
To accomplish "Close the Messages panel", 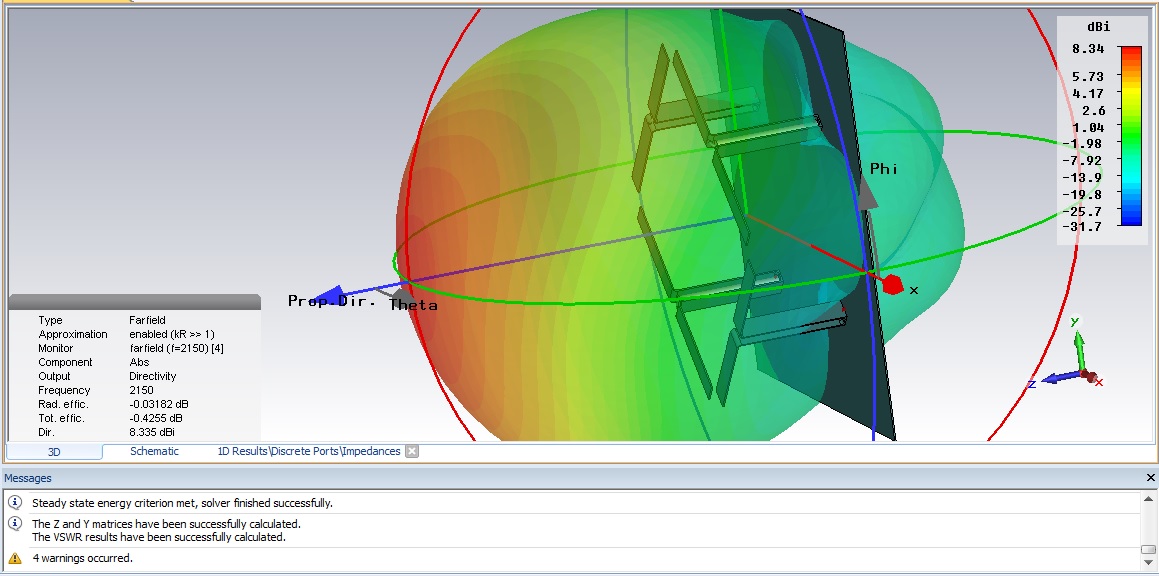I will pyautogui.click(x=1150, y=478).
